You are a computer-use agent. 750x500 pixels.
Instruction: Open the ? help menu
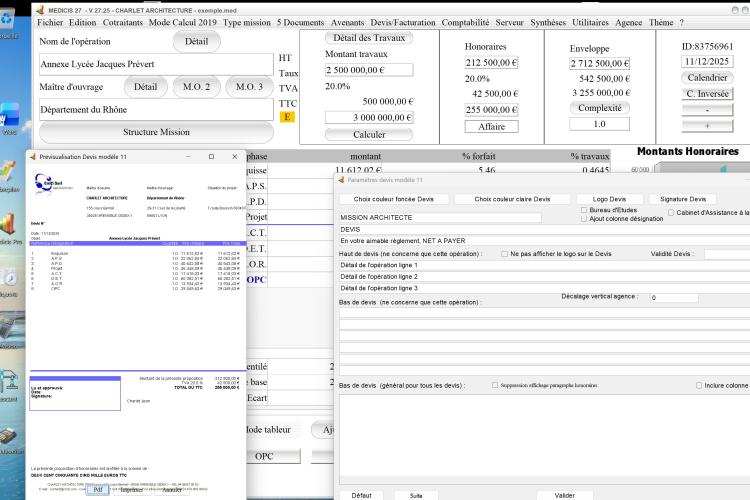click(682, 22)
